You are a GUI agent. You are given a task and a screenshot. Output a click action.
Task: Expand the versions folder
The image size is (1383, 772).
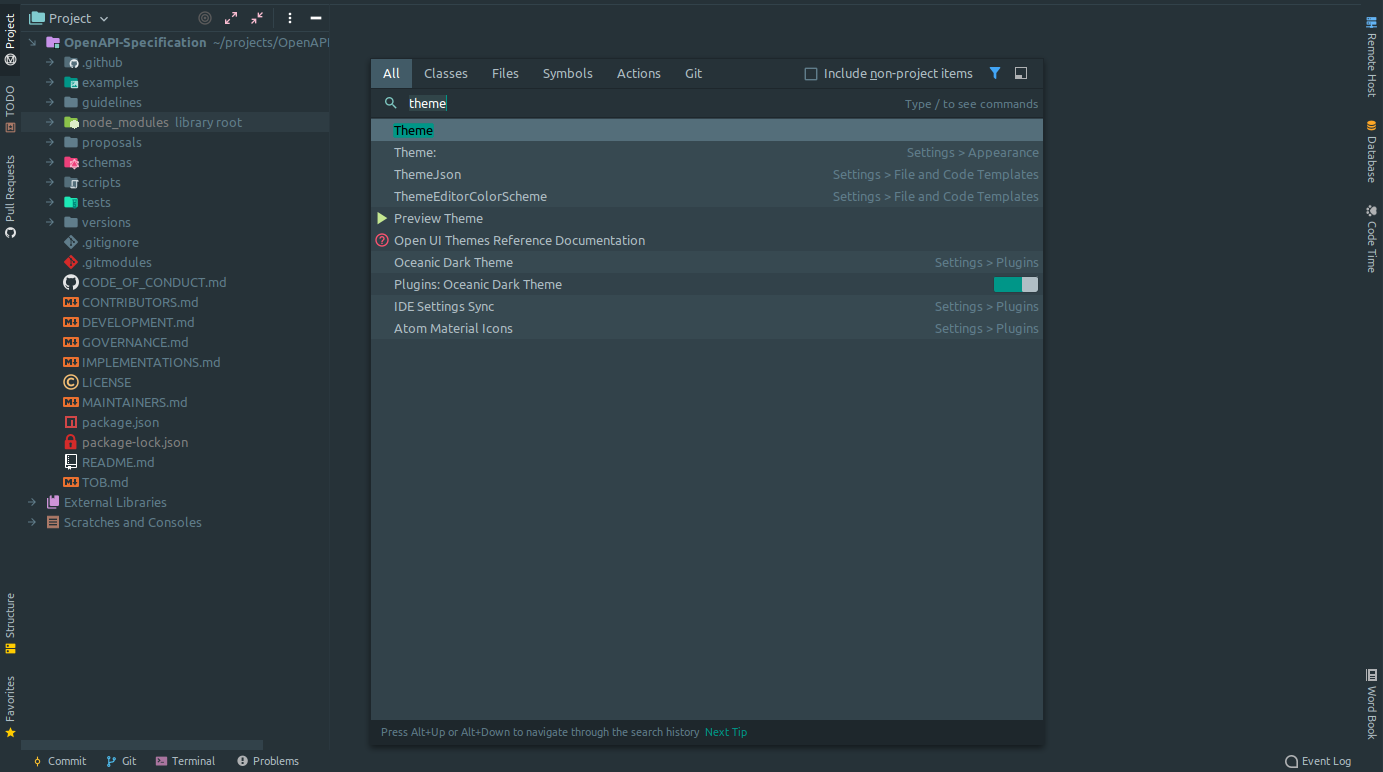50,222
